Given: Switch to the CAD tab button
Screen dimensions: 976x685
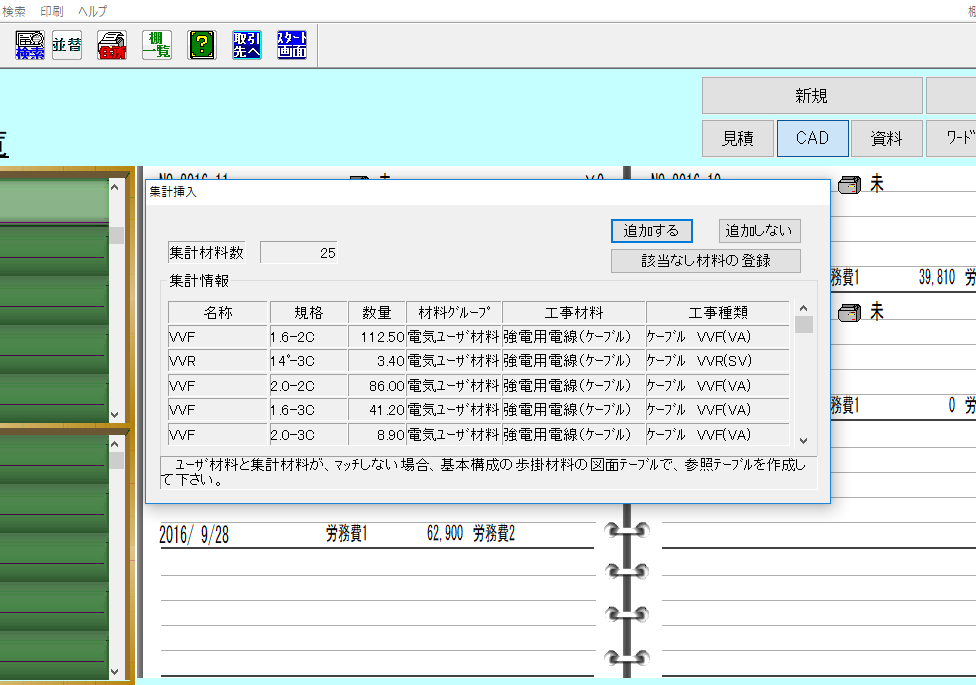Looking at the screenshot, I should (x=812, y=139).
